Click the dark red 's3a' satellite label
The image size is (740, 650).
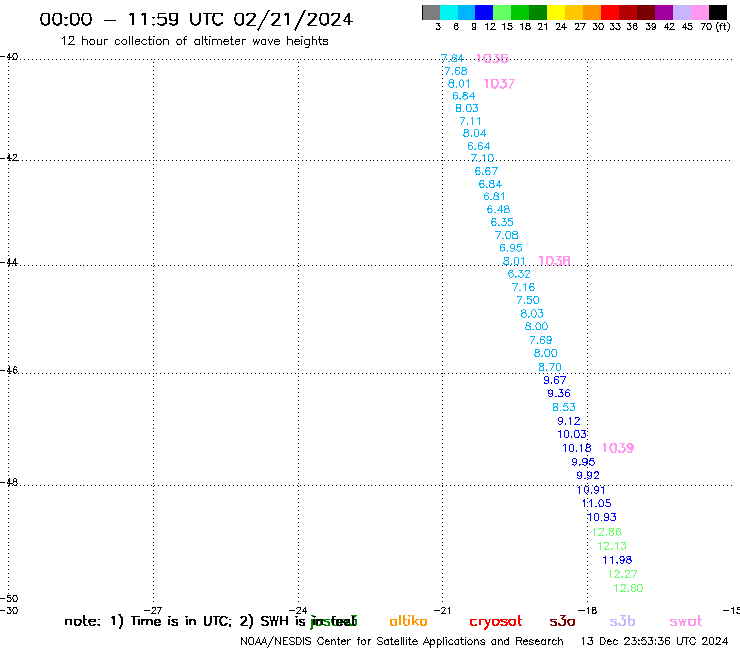coord(563,622)
